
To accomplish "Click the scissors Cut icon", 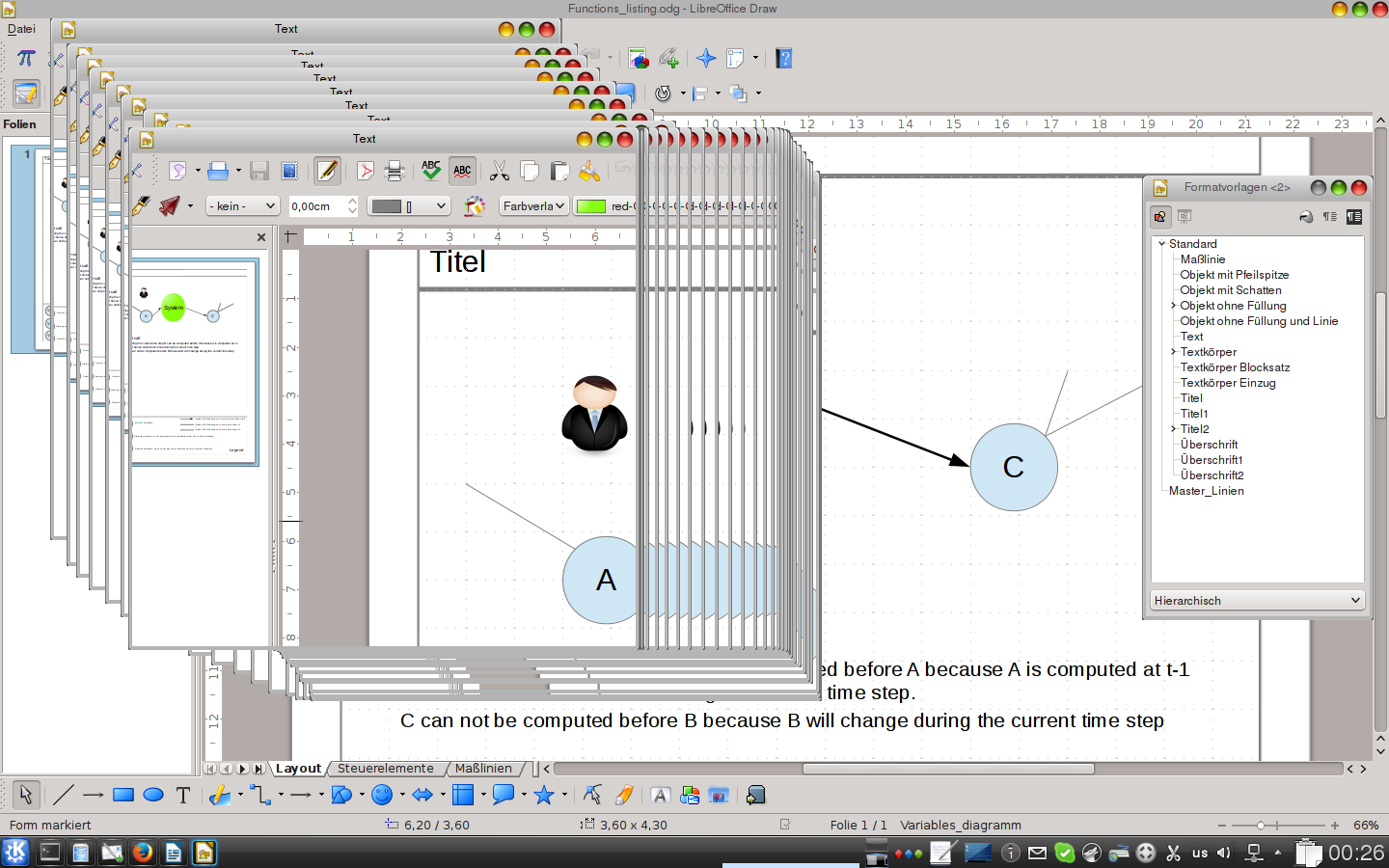I will coord(499,172).
